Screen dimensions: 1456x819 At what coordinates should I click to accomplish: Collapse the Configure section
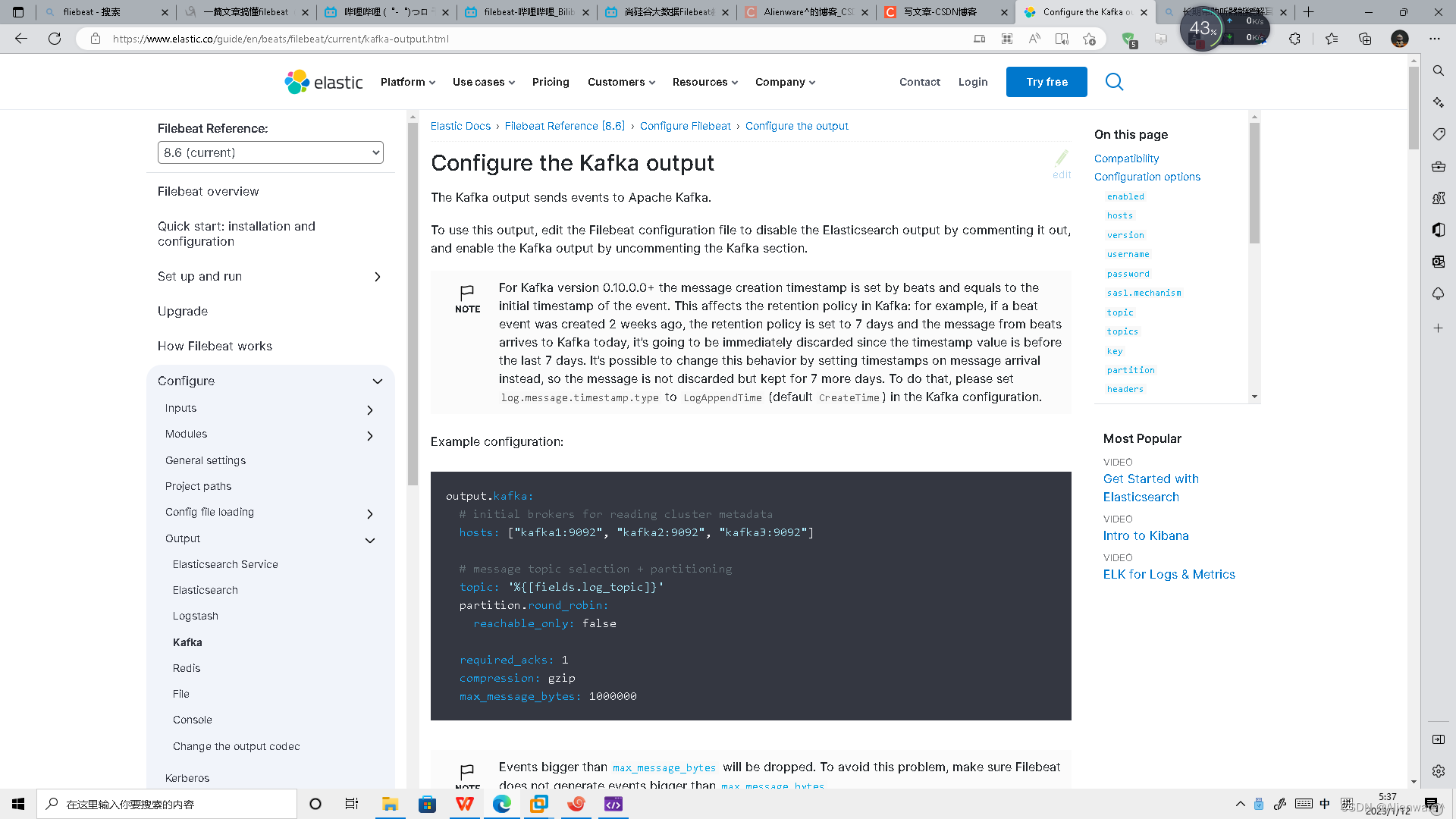tap(377, 381)
